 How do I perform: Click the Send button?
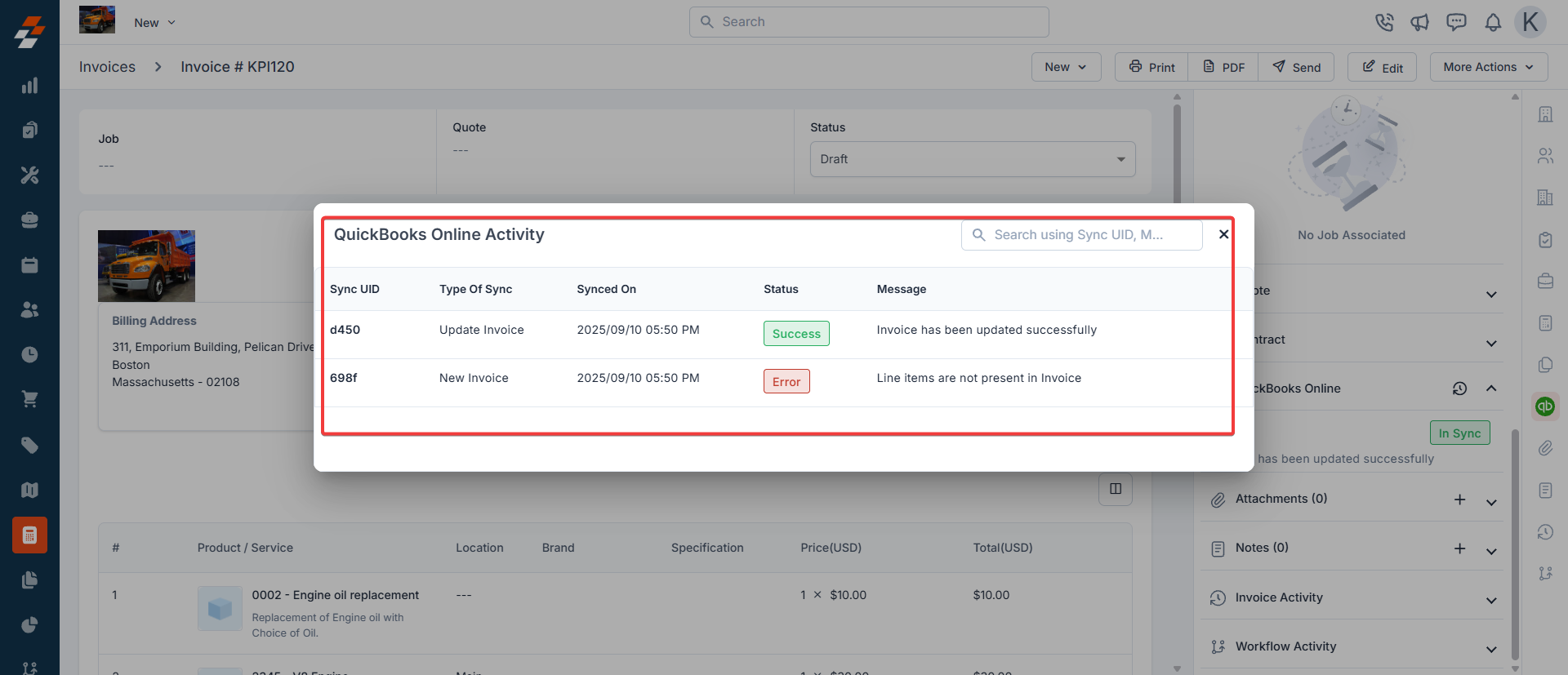pos(1296,67)
